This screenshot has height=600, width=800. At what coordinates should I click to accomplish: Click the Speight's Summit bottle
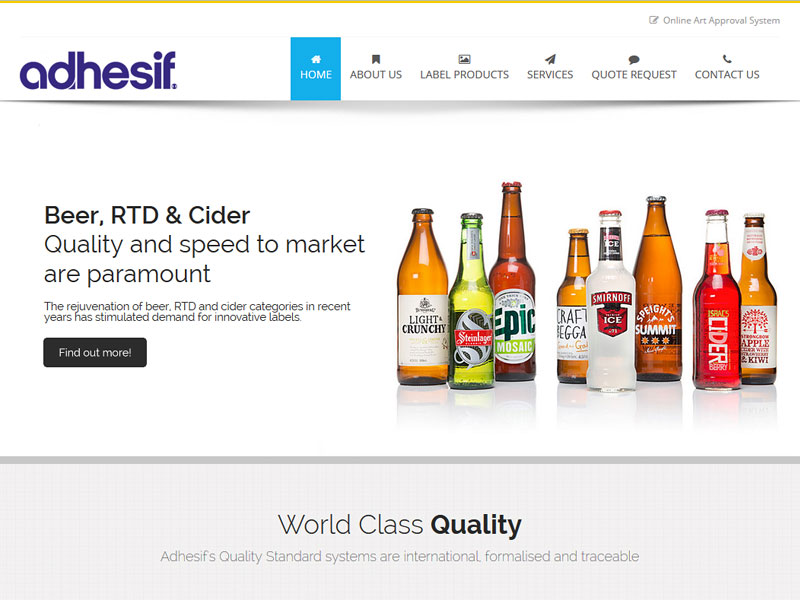pos(657,289)
